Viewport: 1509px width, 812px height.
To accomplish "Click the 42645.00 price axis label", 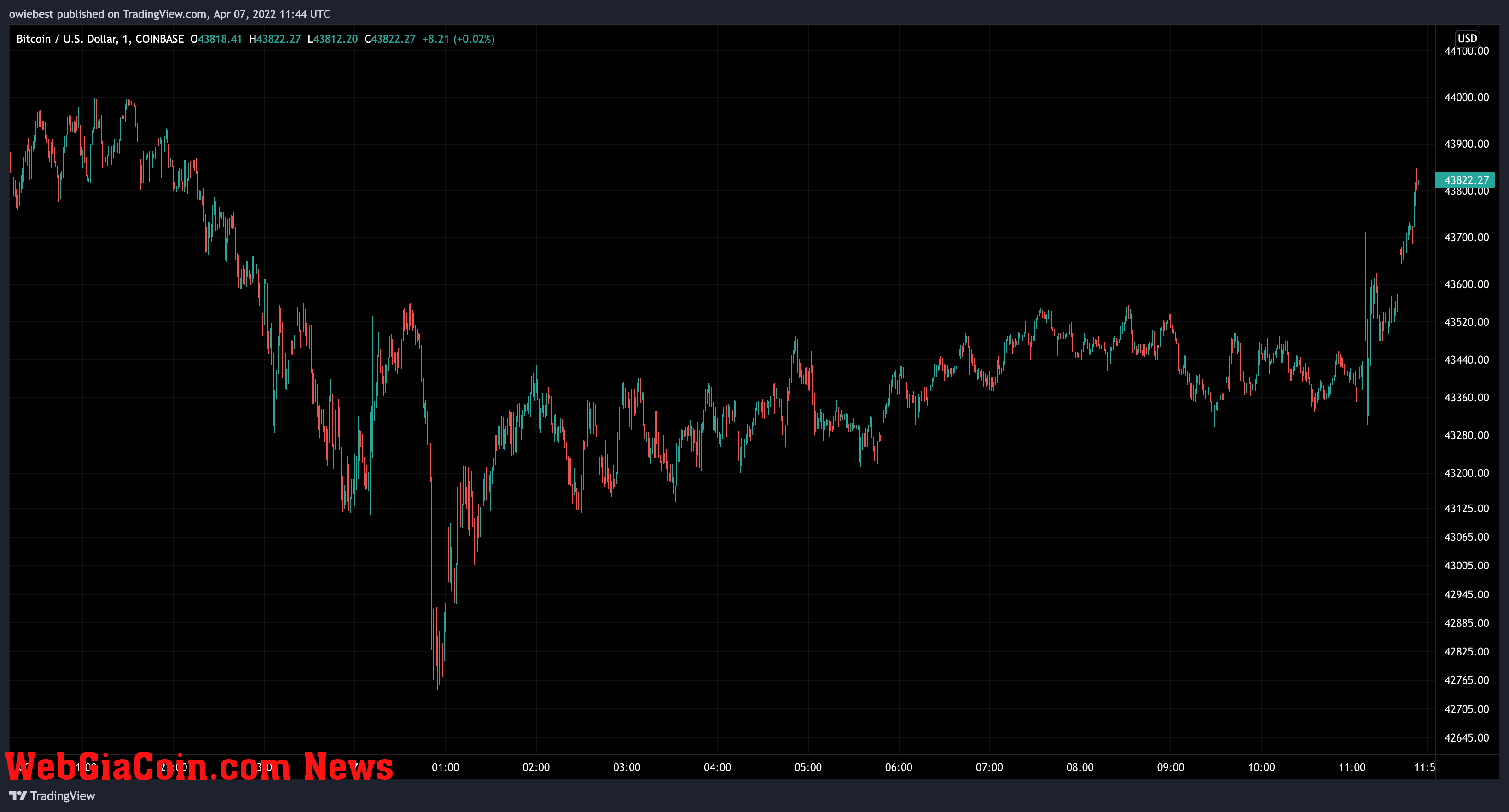I will point(1466,737).
